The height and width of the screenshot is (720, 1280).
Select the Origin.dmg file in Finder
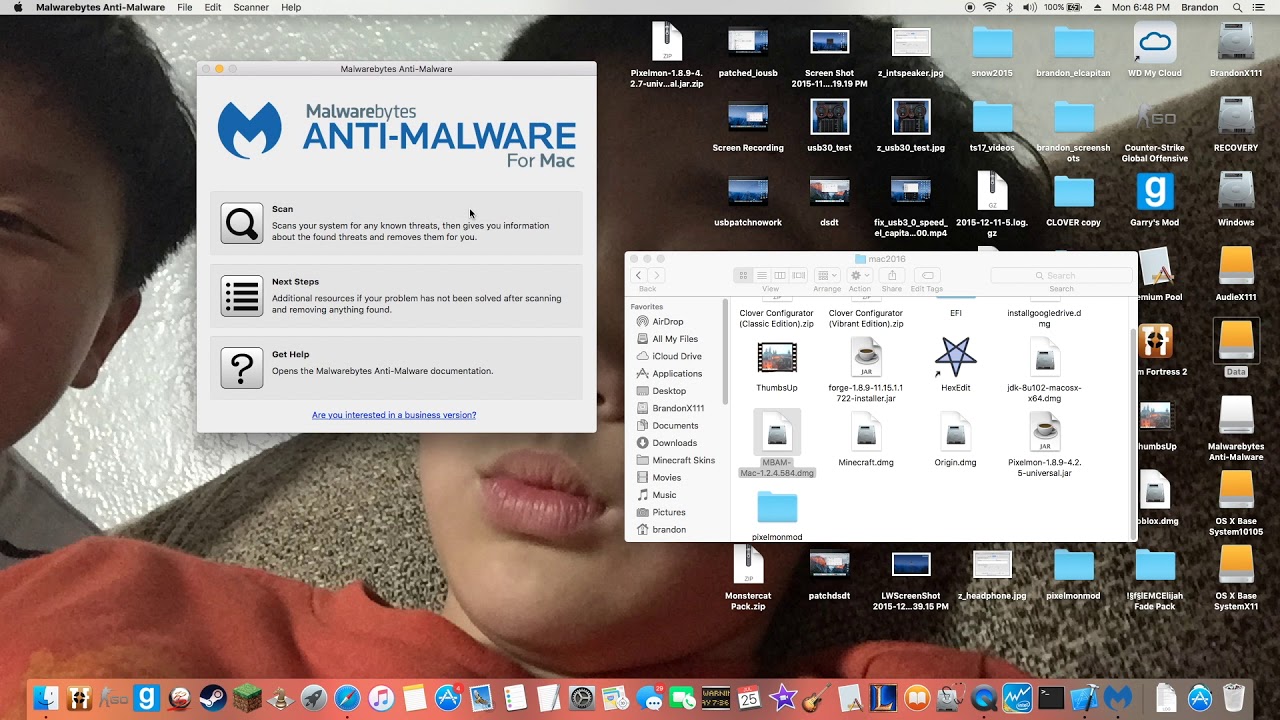click(x=955, y=441)
